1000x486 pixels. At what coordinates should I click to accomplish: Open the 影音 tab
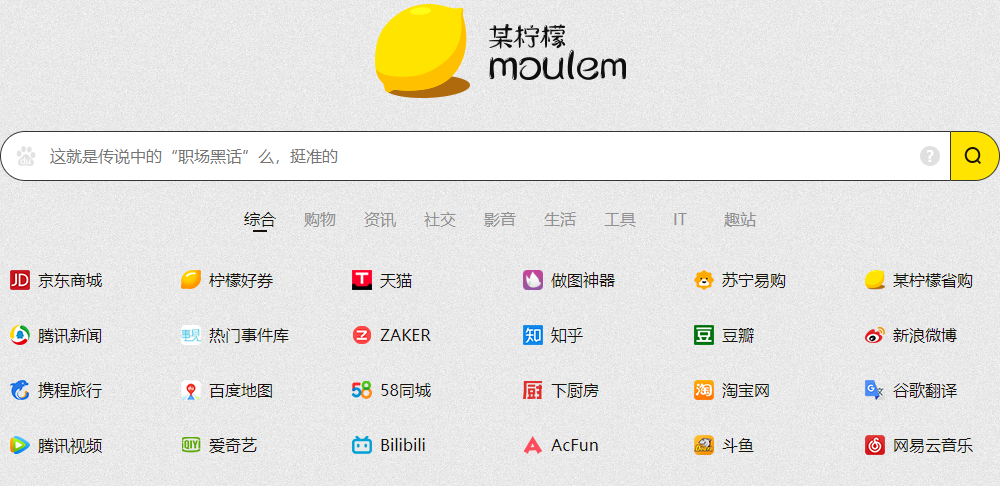(x=499, y=220)
